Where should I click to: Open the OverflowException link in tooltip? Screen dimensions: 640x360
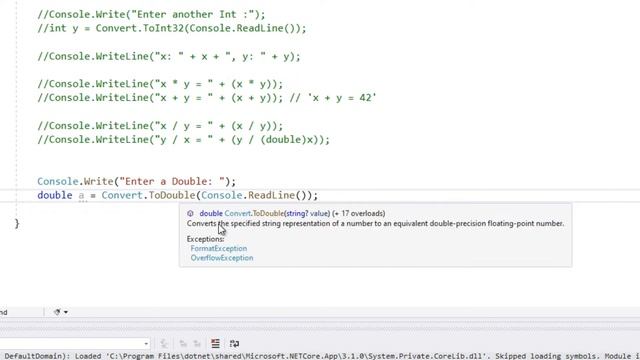point(222,258)
